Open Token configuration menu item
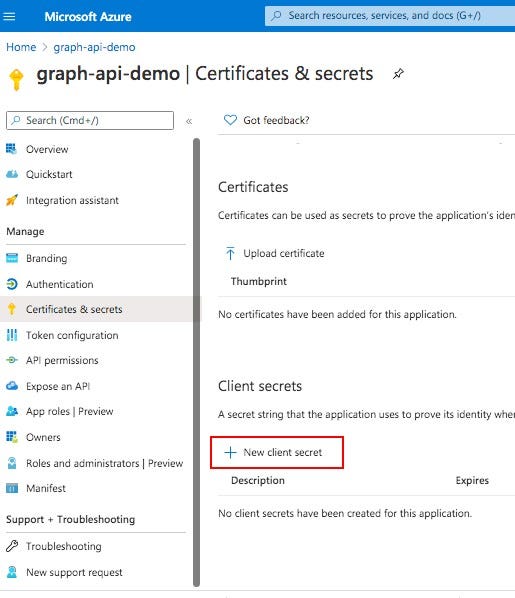The width and height of the screenshot is (515, 598). (72, 336)
